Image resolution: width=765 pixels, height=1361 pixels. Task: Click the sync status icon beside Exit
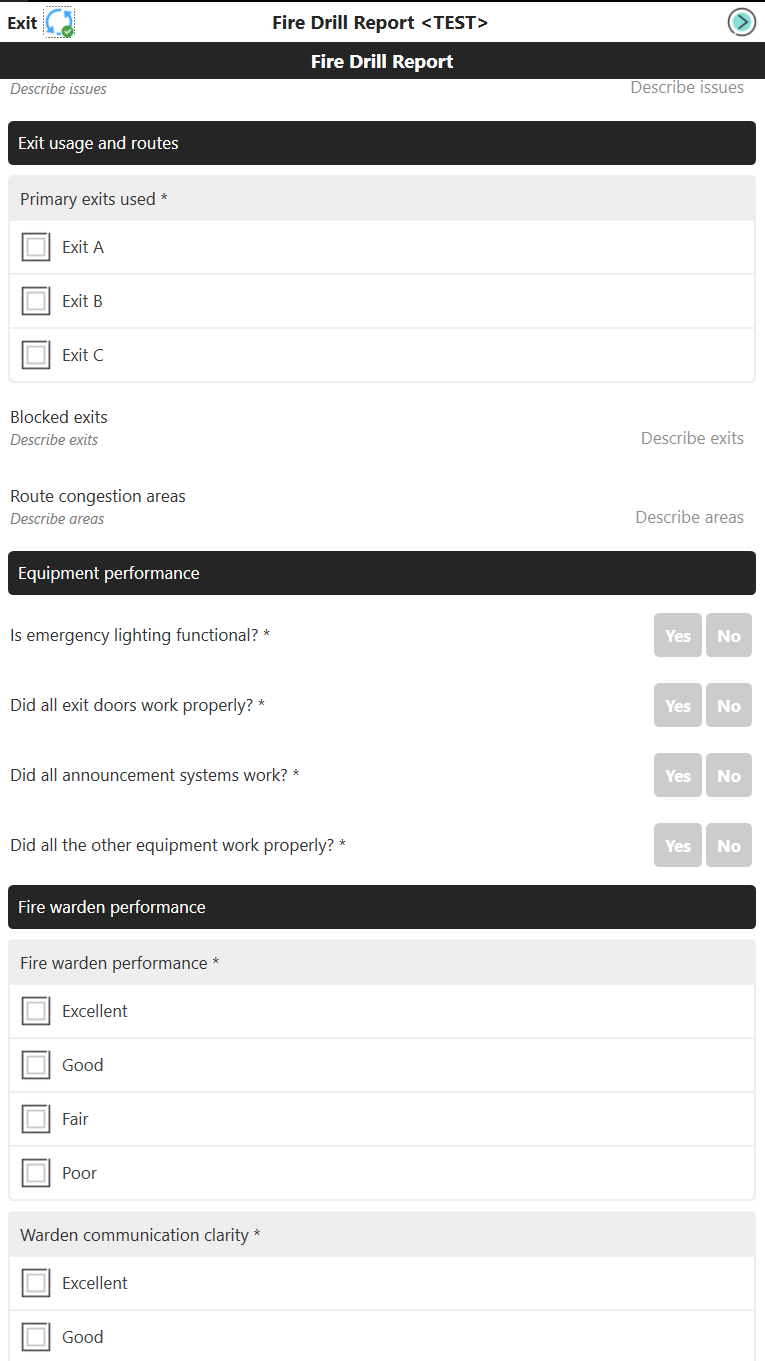click(58, 21)
